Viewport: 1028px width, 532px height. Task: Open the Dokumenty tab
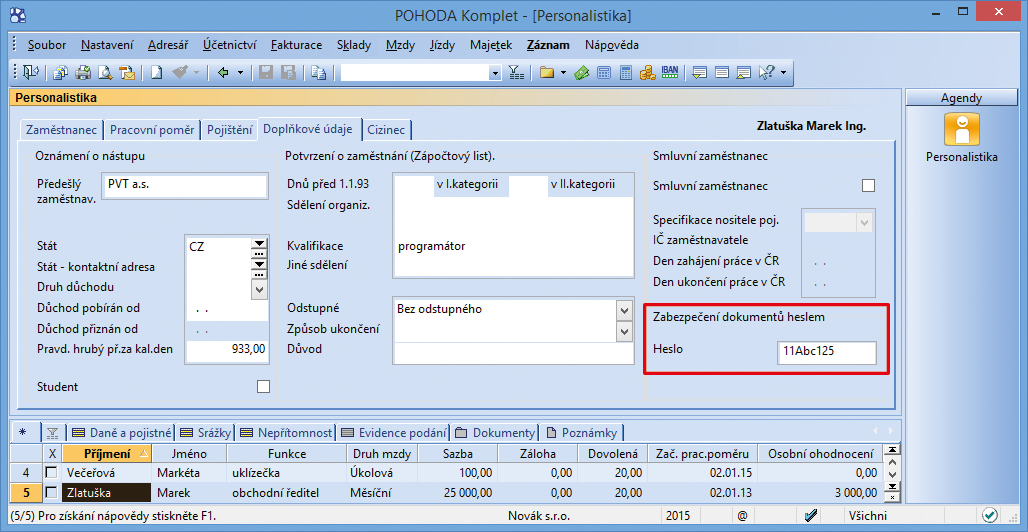495,433
